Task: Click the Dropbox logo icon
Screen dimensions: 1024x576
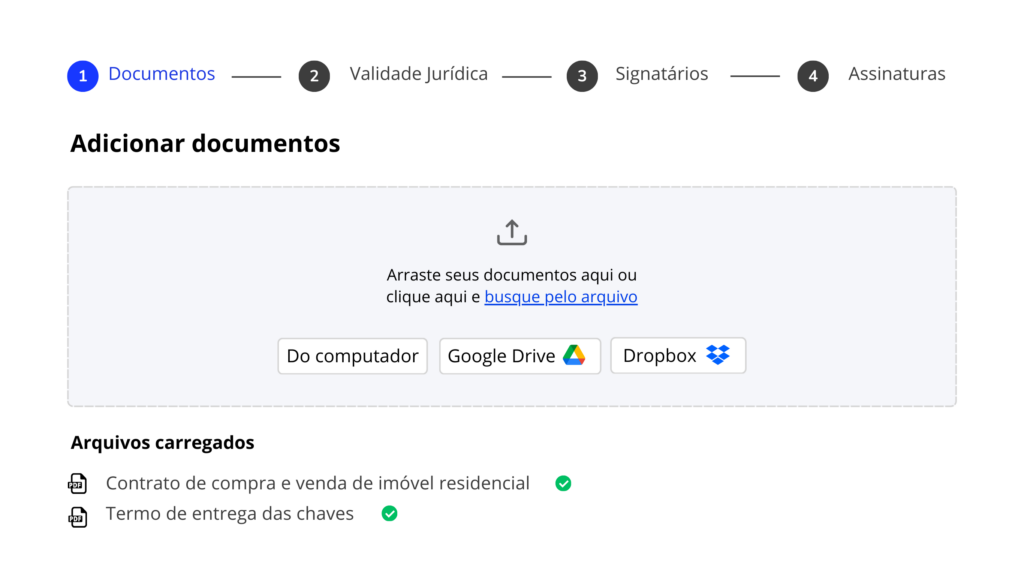Action: click(x=718, y=355)
